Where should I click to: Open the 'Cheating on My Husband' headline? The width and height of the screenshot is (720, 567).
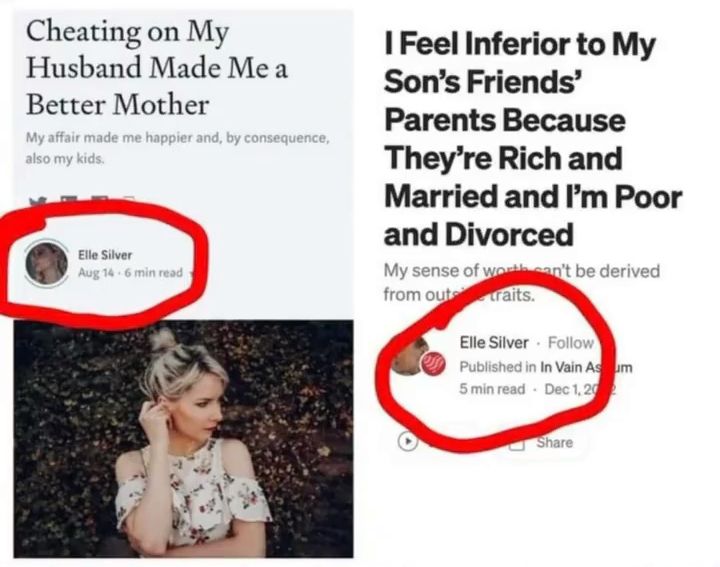pos(139,66)
